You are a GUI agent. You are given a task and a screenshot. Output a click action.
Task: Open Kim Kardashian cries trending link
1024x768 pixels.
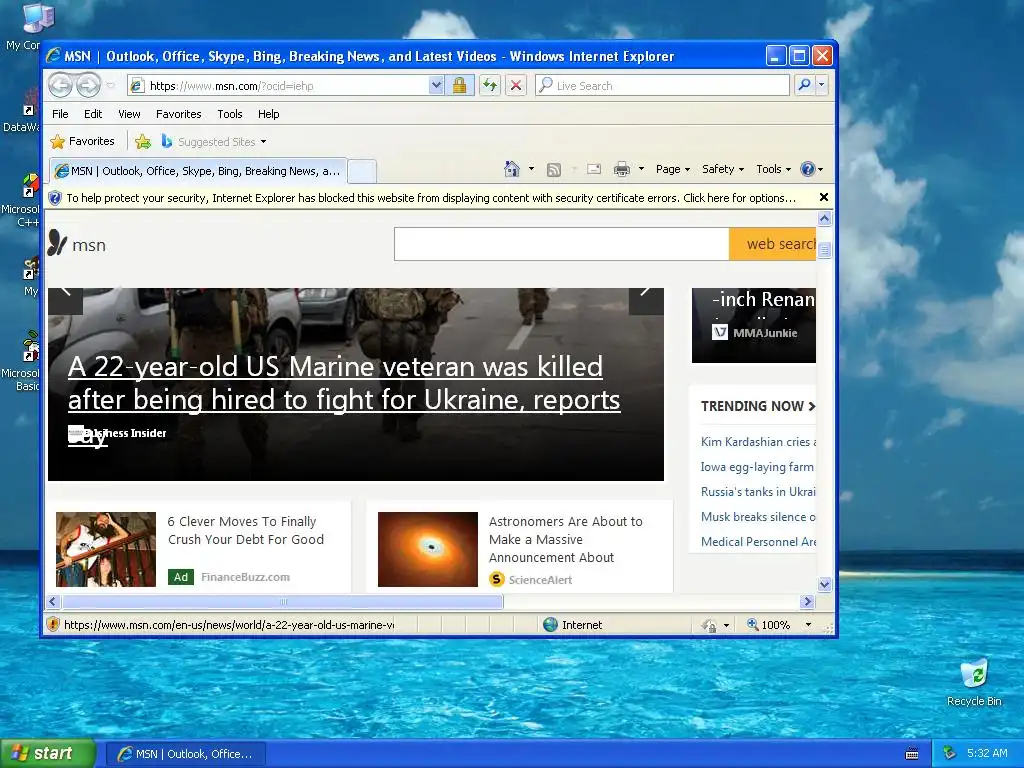tap(758, 441)
